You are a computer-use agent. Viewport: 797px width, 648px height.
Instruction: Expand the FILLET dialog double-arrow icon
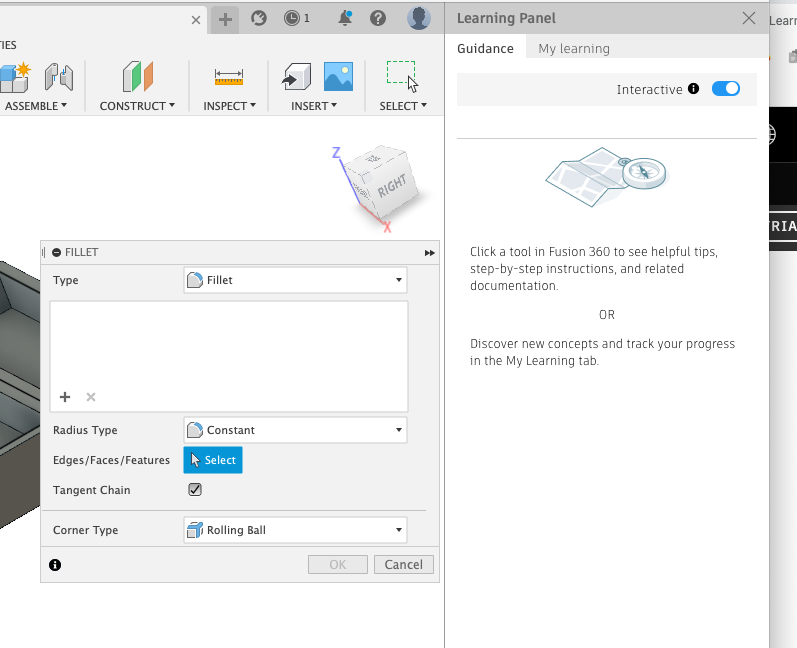[430, 253]
